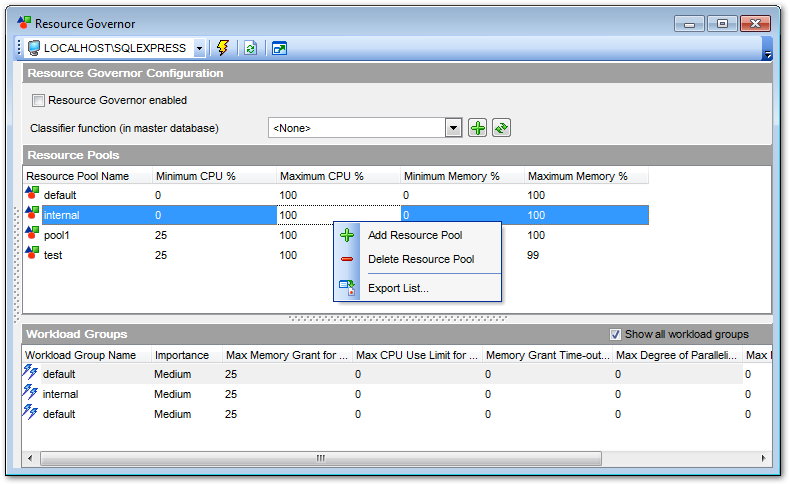
Task: Sort by Resource Pool Name column header
Action: [x=88, y=176]
